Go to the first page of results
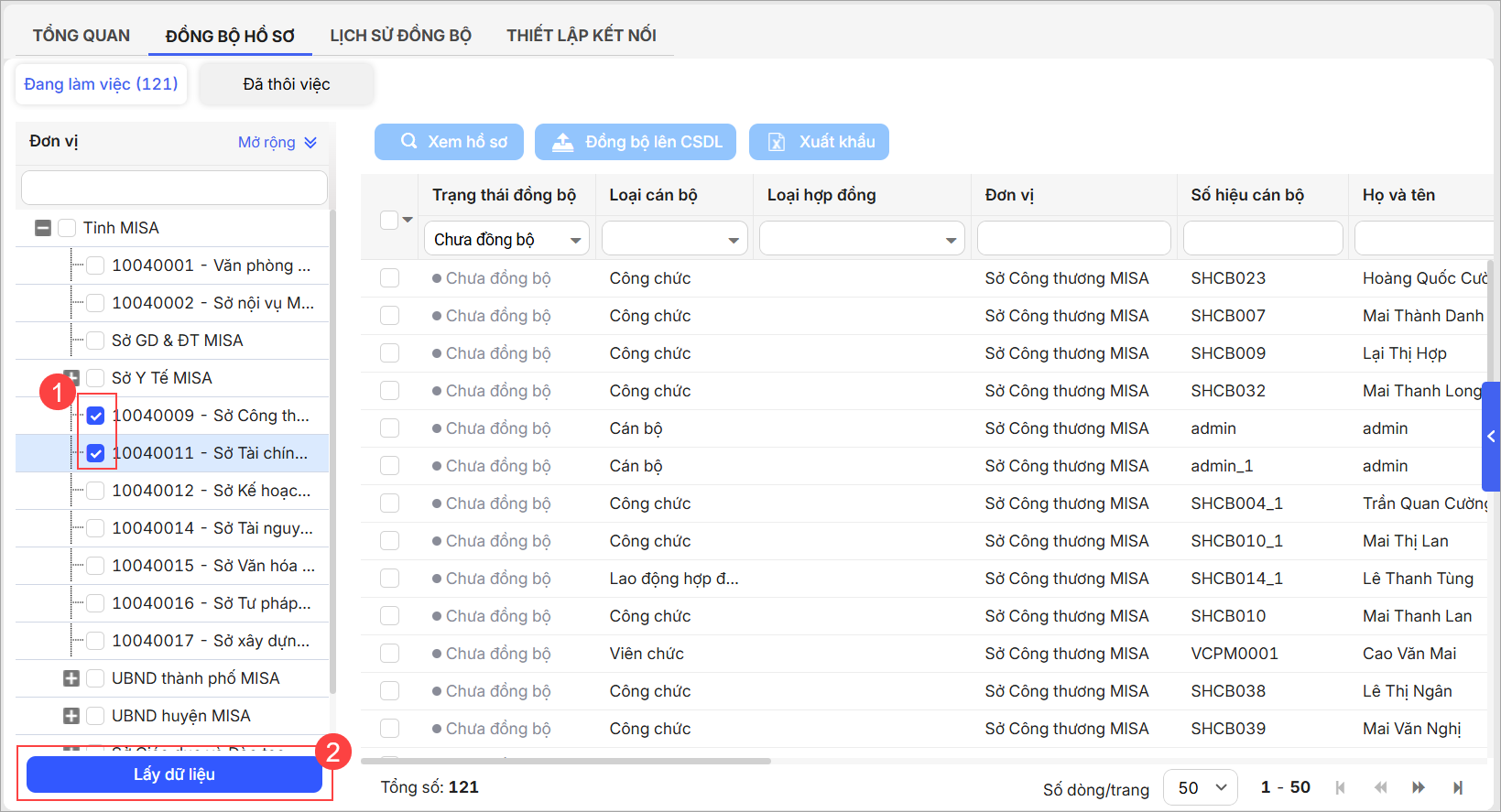Viewport: 1501px width, 812px height. point(1341,787)
